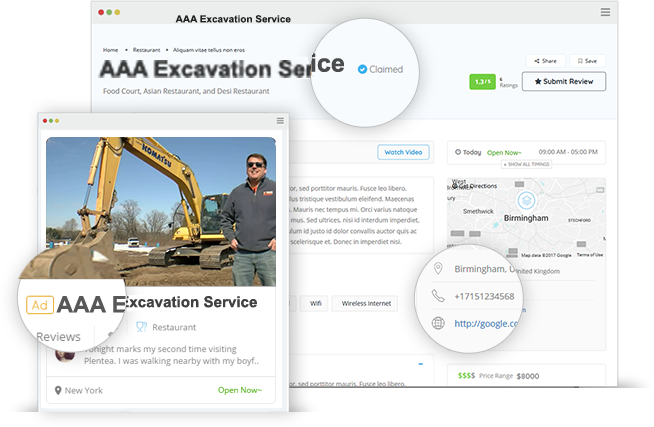The height and width of the screenshot is (427, 654).
Task: Click the map marker on Birmingham map
Action: (x=526, y=201)
